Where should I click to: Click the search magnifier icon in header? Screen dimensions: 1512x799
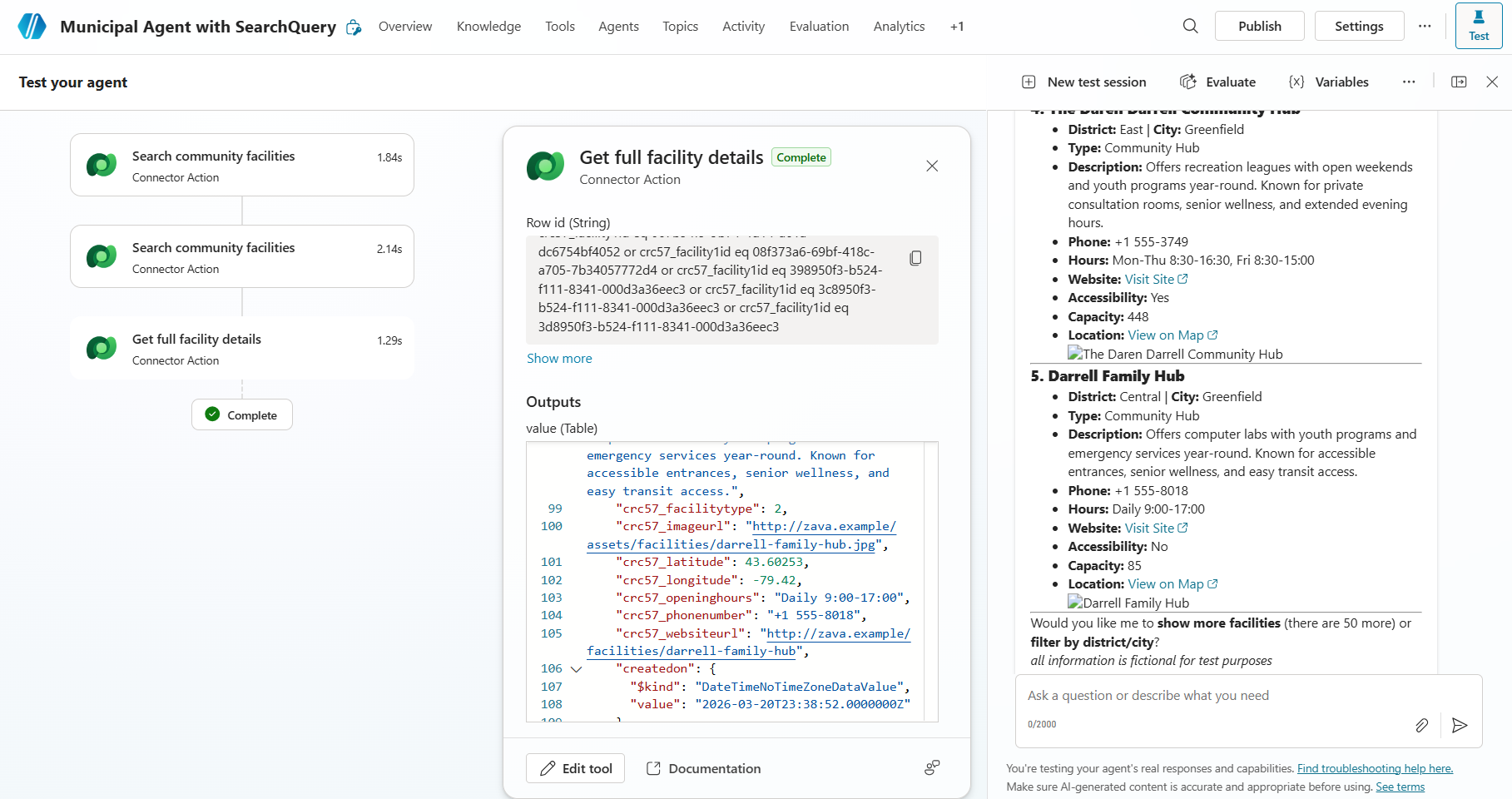1190,26
